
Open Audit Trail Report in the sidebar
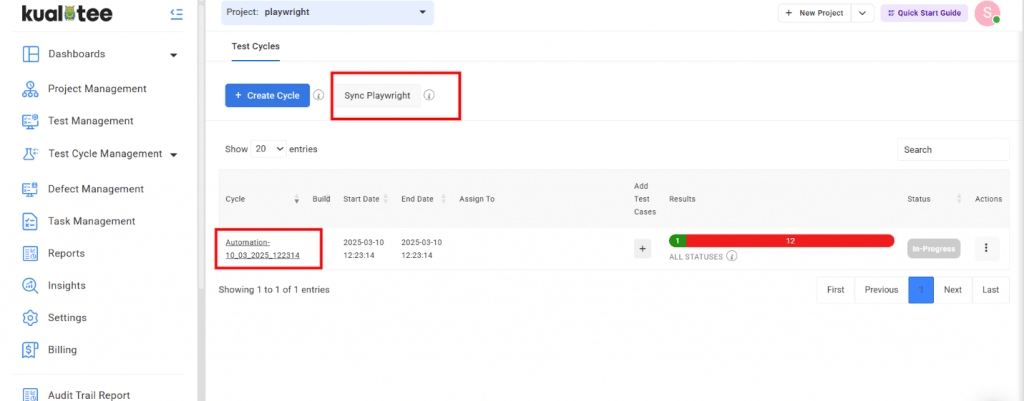pyautogui.click(x=89, y=394)
